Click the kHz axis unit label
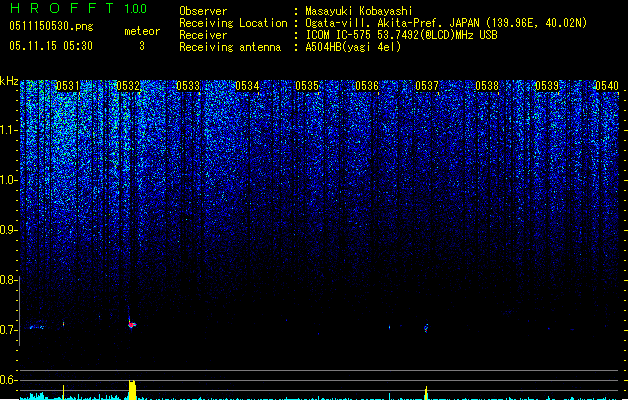 pyautogui.click(x=9, y=81)
